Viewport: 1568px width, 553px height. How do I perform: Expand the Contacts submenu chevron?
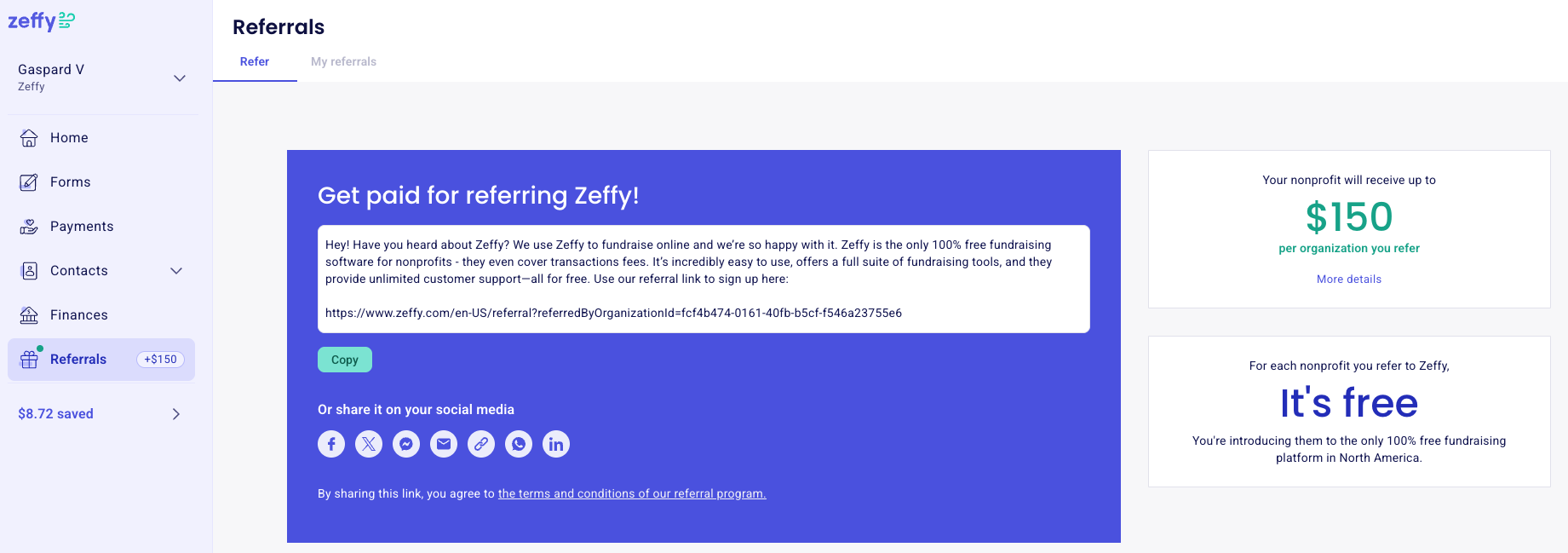coord(176,271)
